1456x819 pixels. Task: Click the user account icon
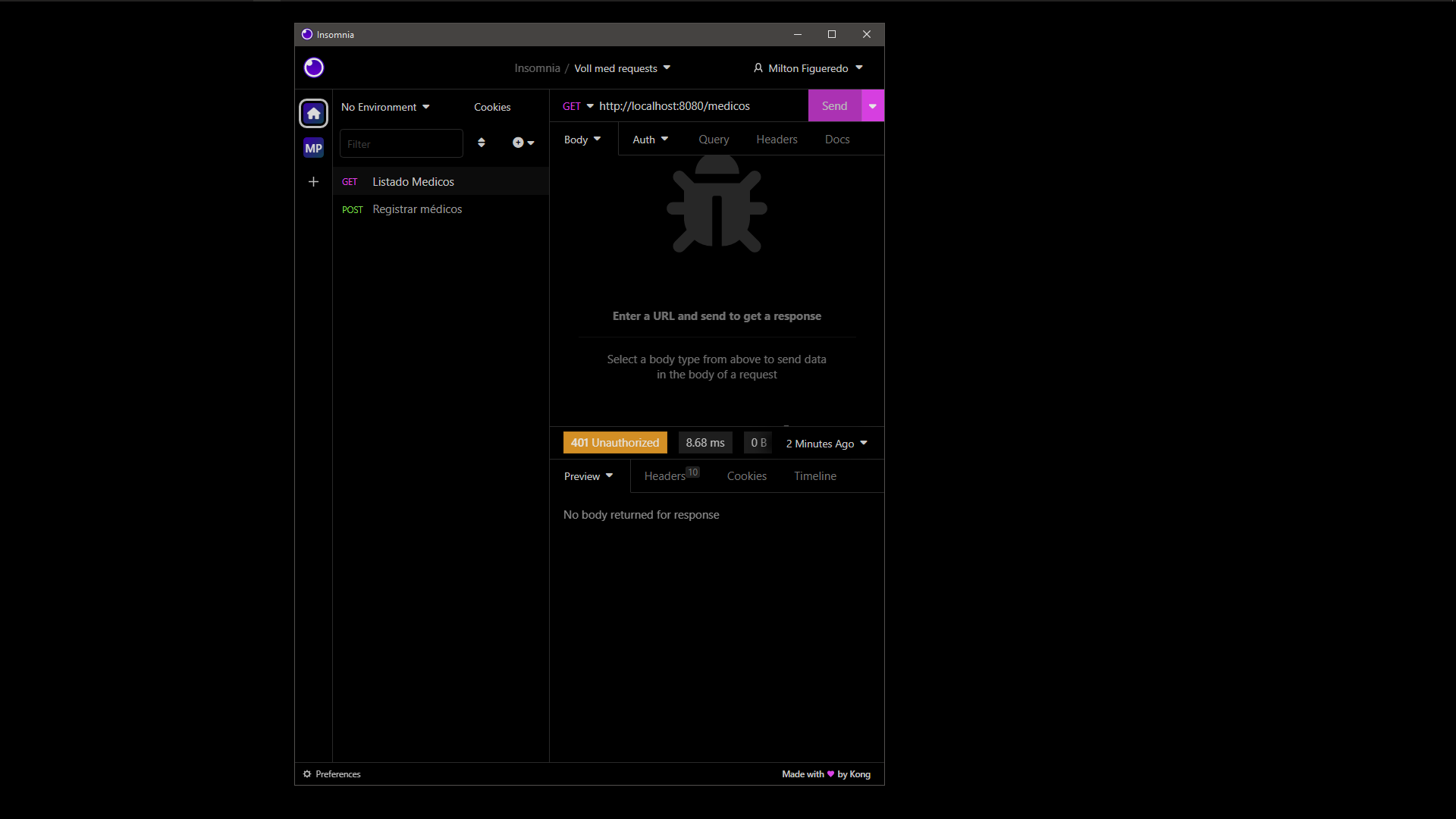[x=758, y=67]
